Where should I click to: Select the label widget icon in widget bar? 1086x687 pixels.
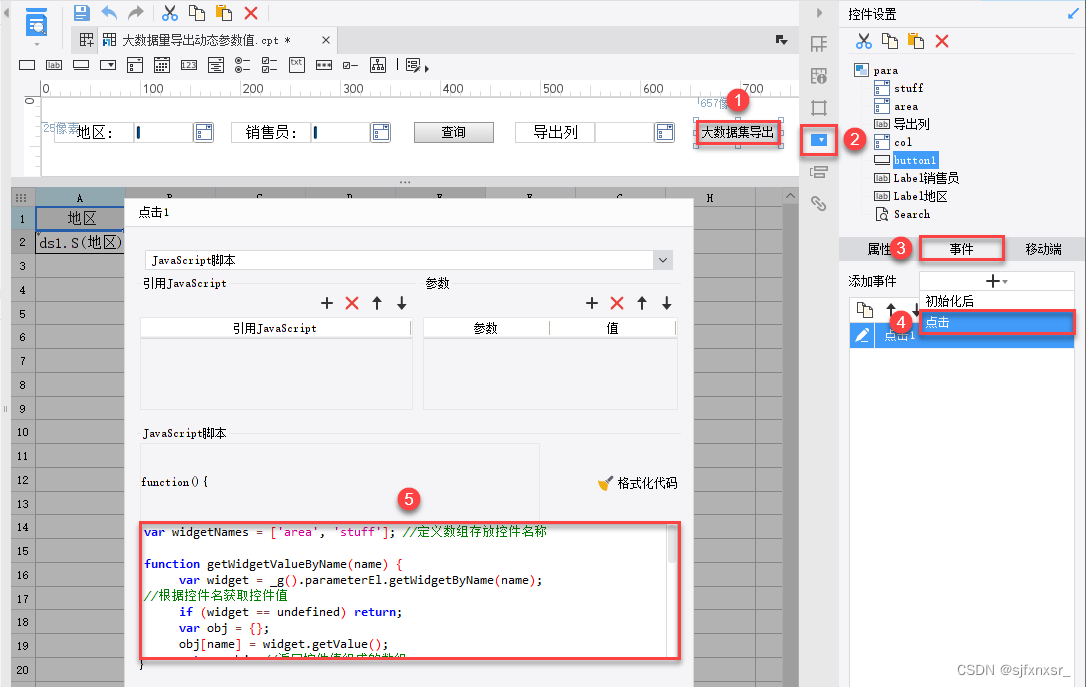(x=54, y=65)
